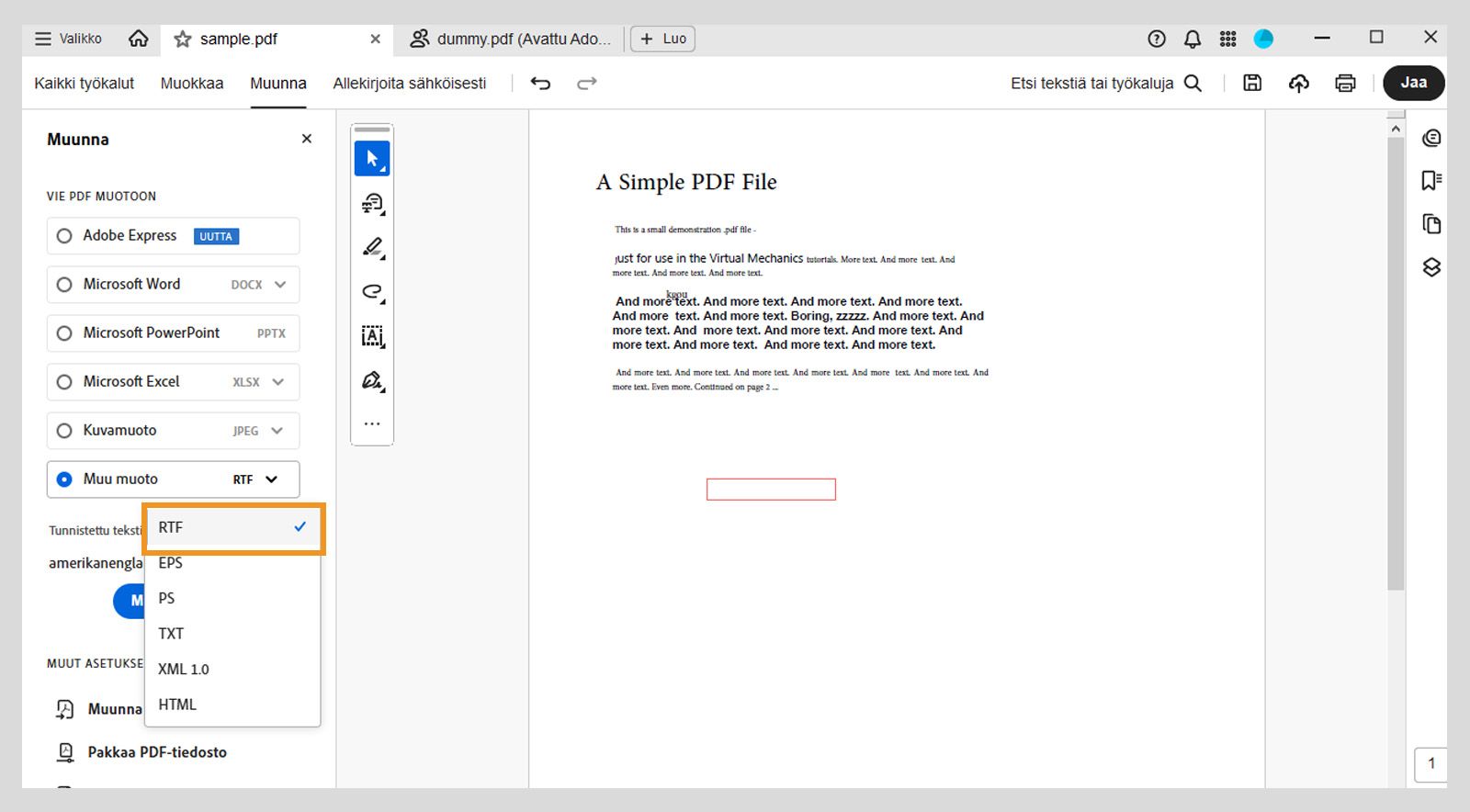Open the bookmarks panel icon

pyautogui.click(x=1431, y=180)
